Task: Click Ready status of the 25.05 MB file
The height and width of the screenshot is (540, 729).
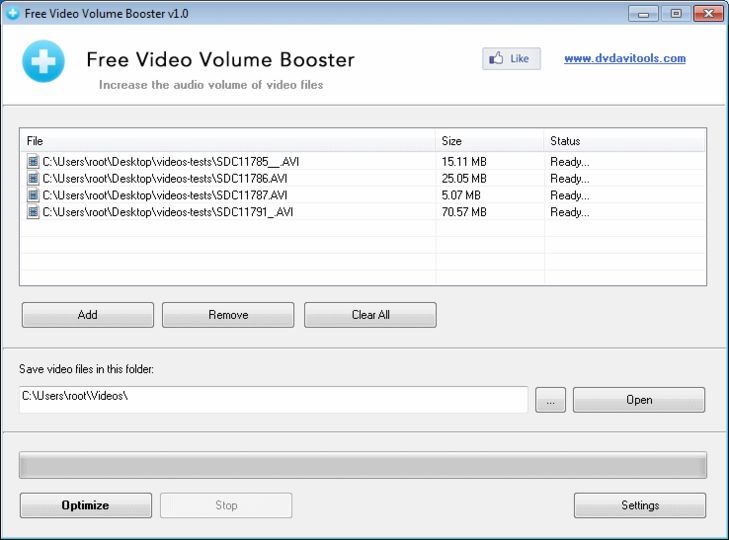Action: pos(570,179)
